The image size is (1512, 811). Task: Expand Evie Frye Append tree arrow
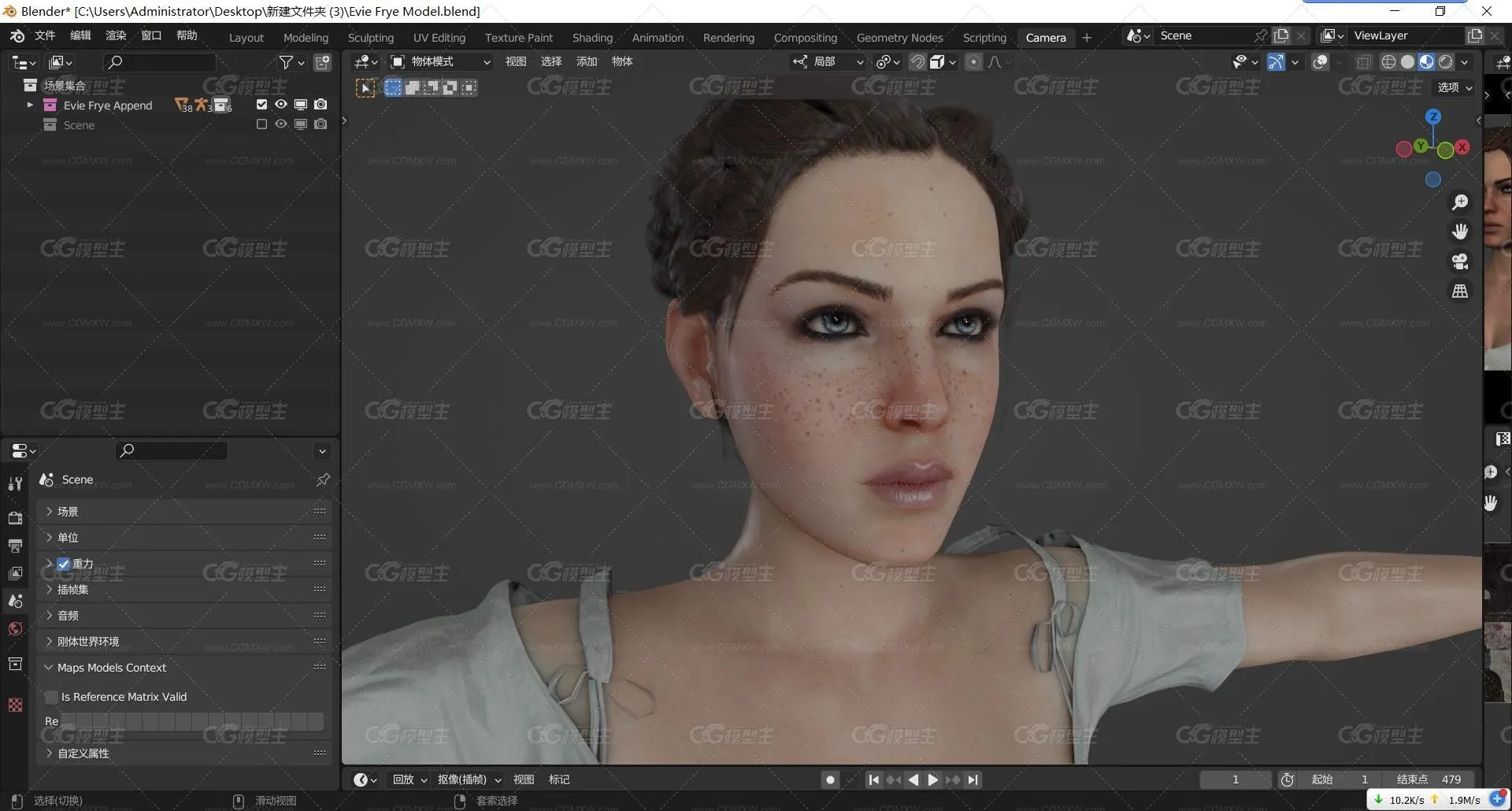click(30, 105)
